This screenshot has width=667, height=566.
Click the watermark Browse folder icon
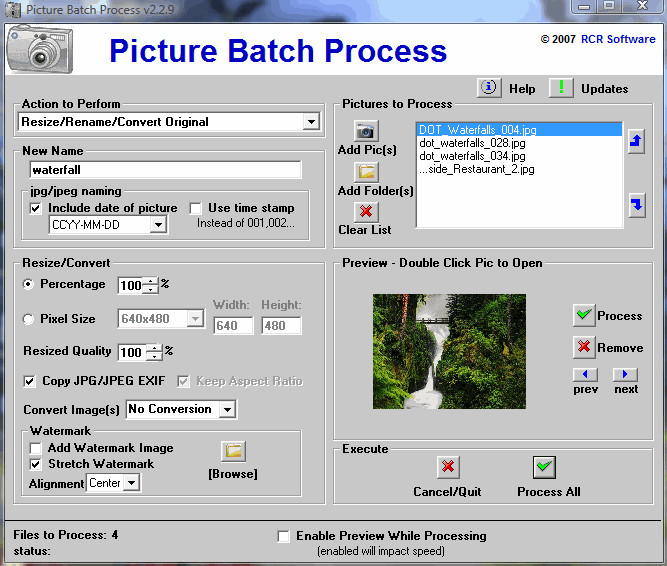click(233, 451)
